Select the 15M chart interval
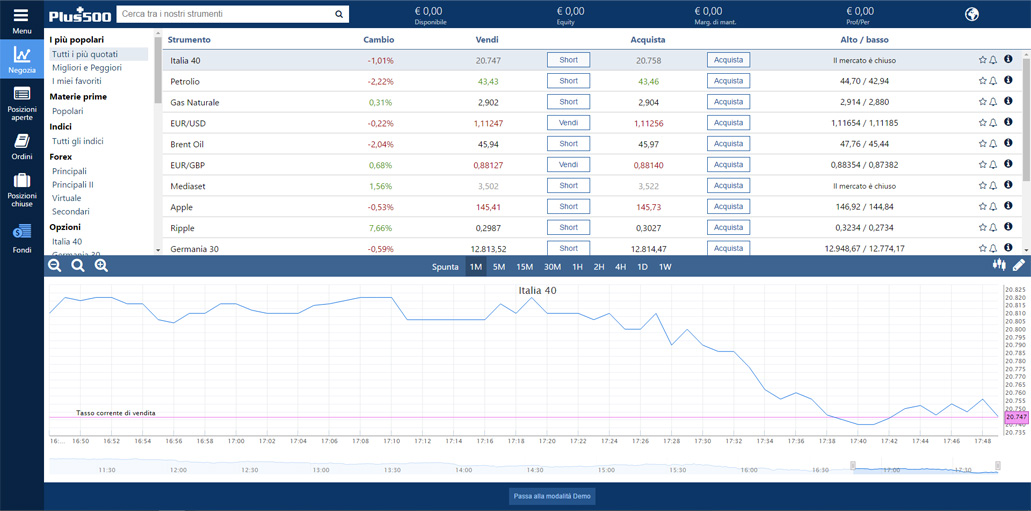The image size is (1031, 511). click(x=524, y=267)
